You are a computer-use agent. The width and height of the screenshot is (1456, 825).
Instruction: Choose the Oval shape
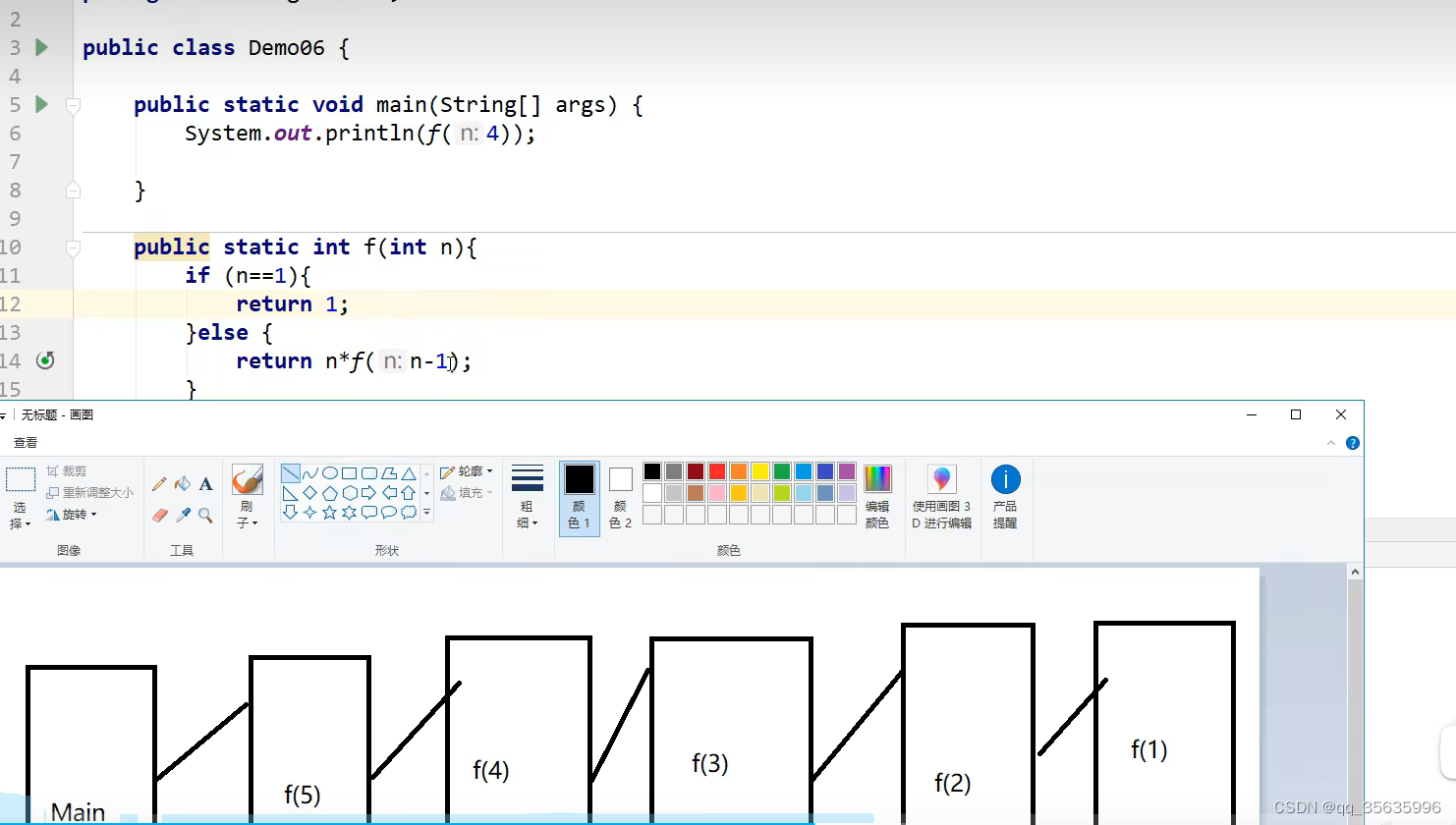point(330,473)
